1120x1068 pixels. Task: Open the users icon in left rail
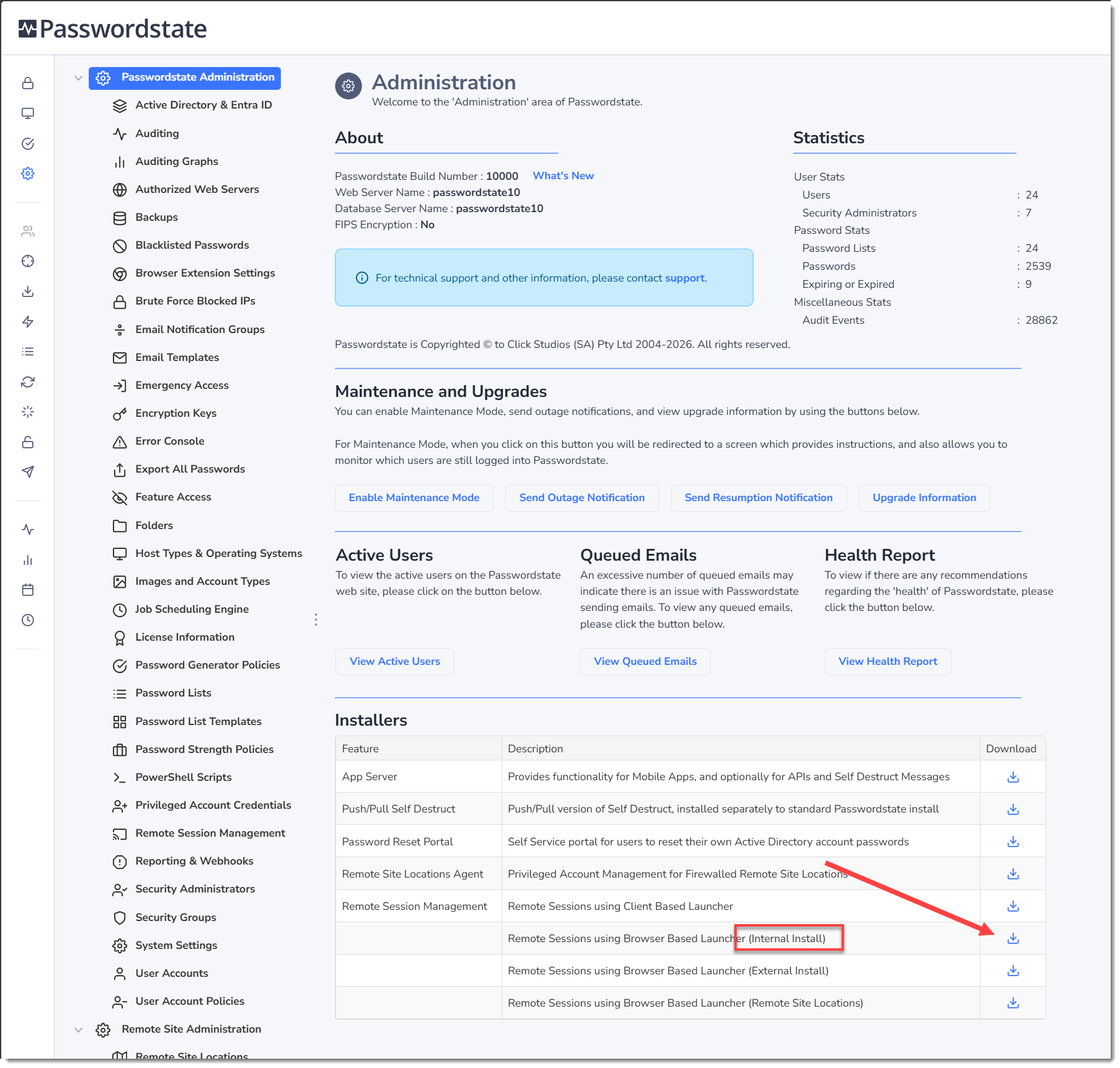coord(28,231)
